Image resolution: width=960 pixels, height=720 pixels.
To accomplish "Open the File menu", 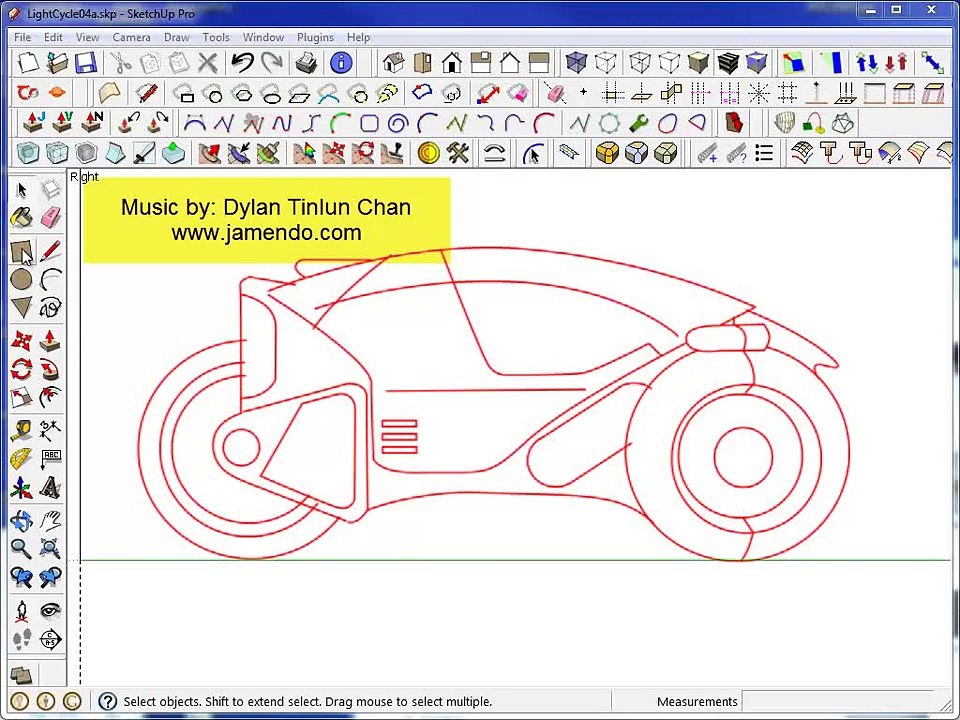I will (x=22, y=37).
